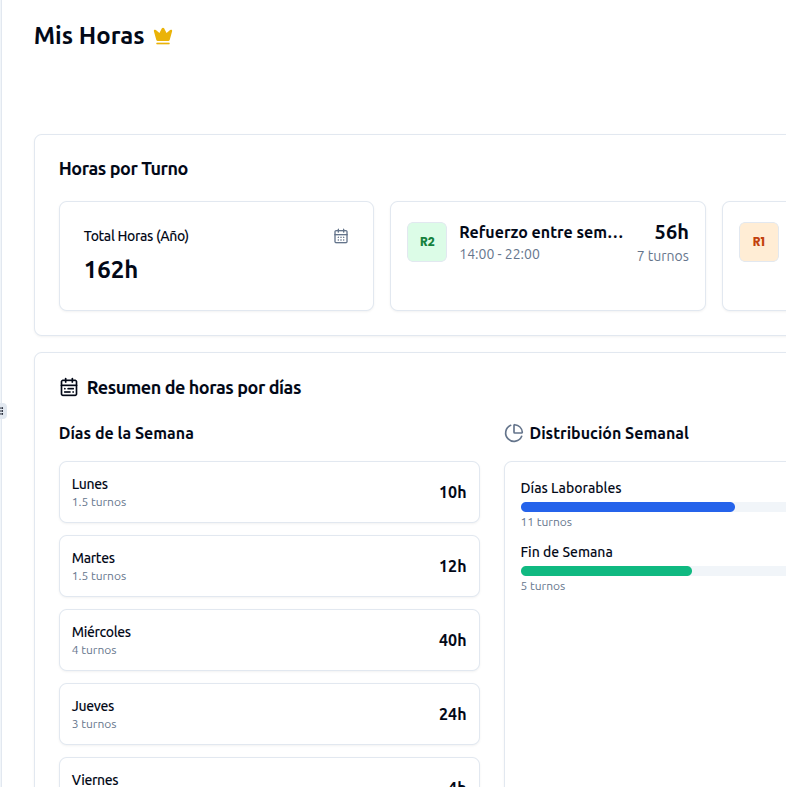Open the Lunes hours row
Image resolution: width=786 pixels, height=787 pixels.
pos(269,492)
